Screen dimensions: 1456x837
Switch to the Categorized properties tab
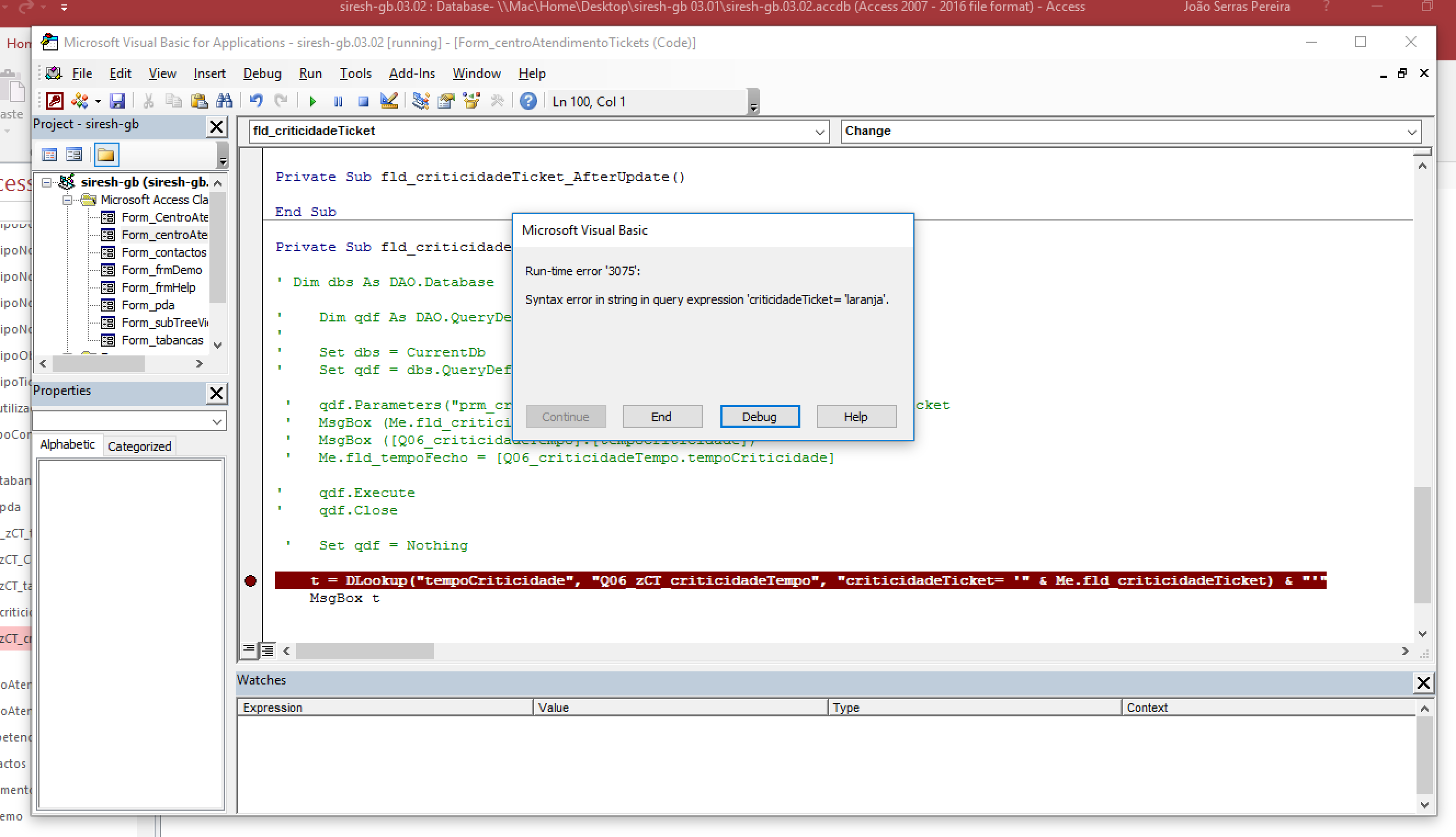coord(140,446)
